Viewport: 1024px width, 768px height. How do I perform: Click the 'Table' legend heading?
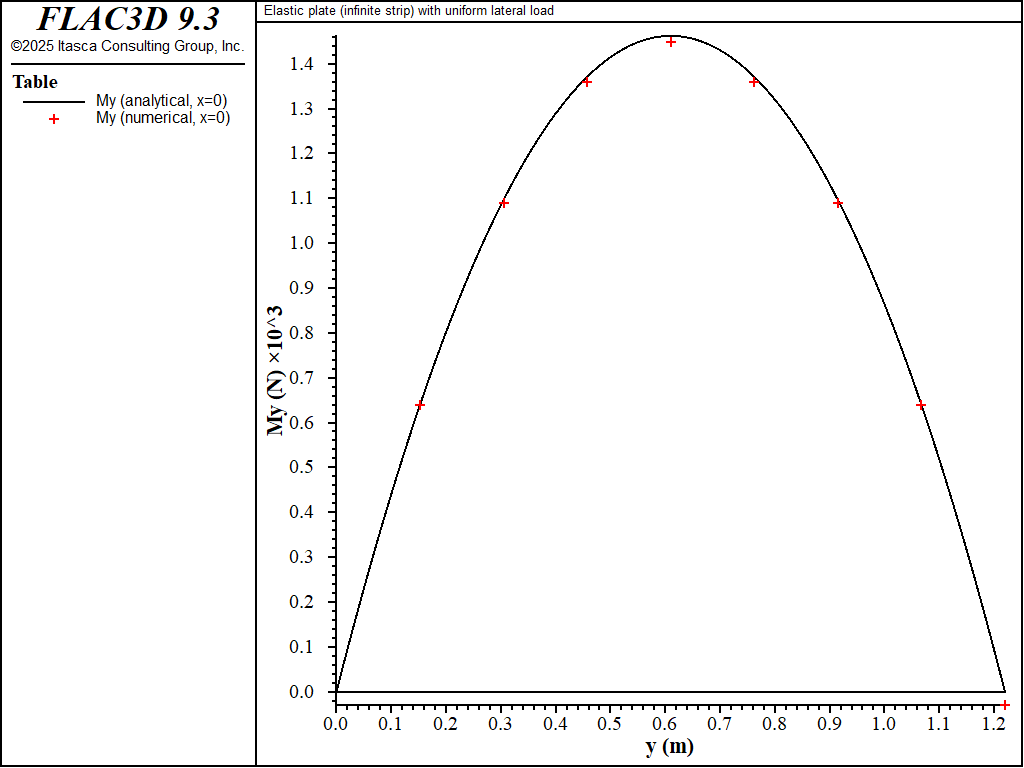(35, 82)
